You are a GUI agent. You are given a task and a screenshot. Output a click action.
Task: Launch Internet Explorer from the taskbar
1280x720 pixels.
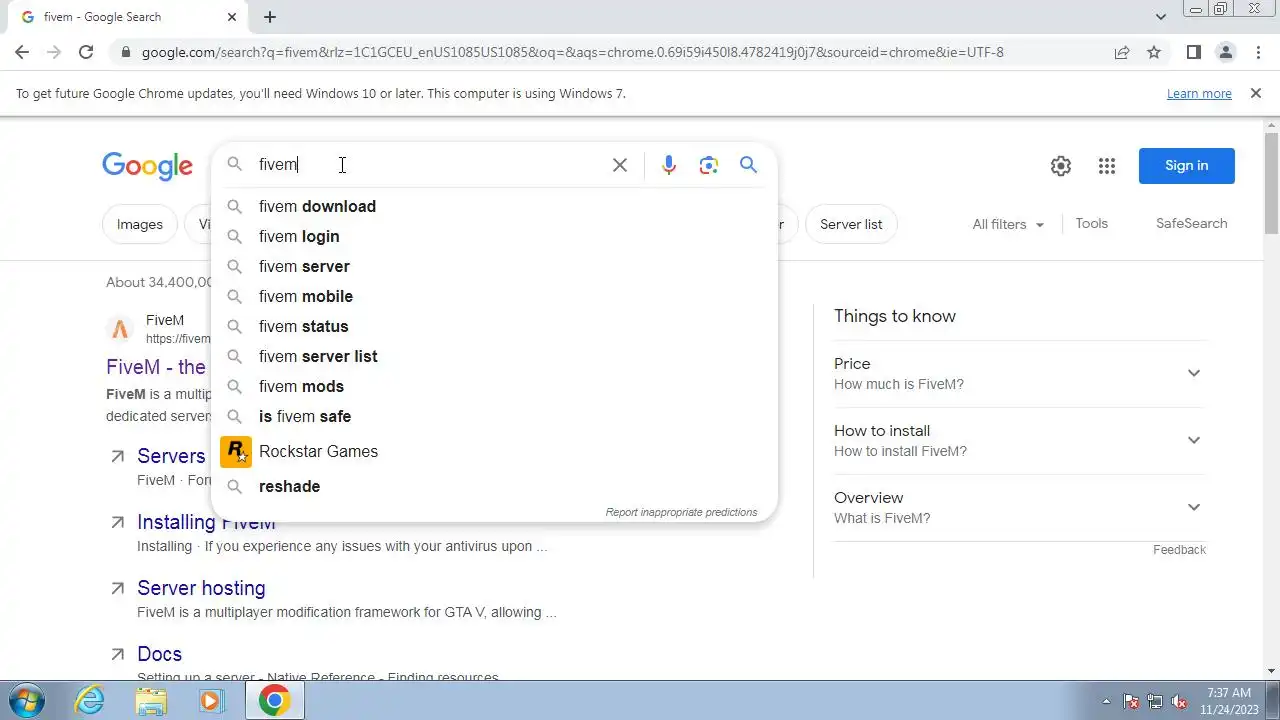(90, 700)
